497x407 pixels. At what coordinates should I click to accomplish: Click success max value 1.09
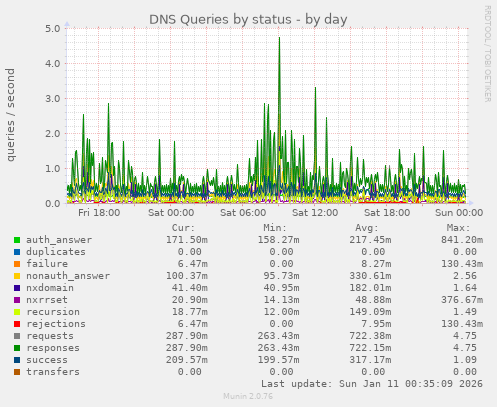click(465, 360)
